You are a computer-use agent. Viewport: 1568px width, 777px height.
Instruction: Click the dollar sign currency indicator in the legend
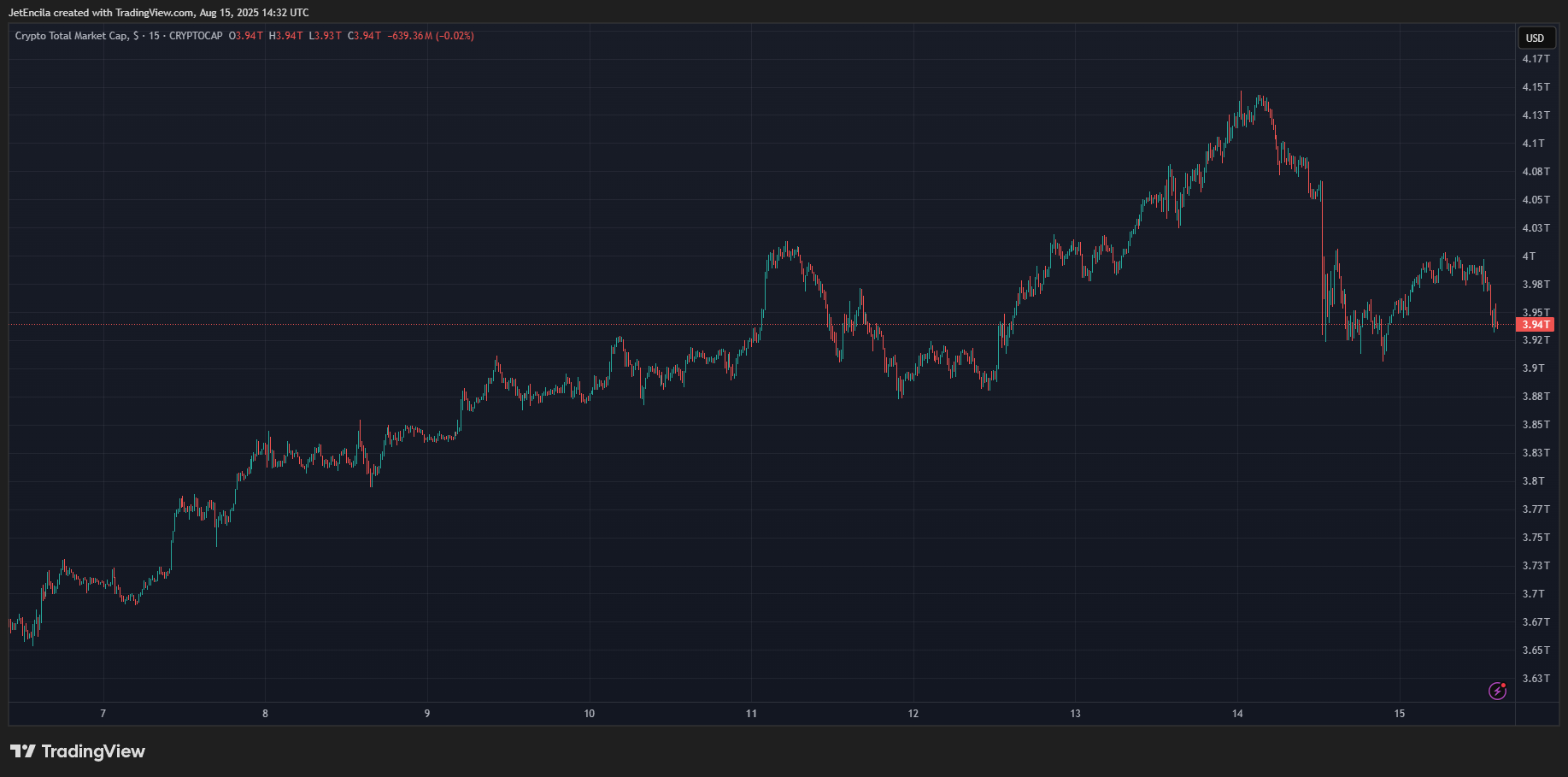coord(135,36)
